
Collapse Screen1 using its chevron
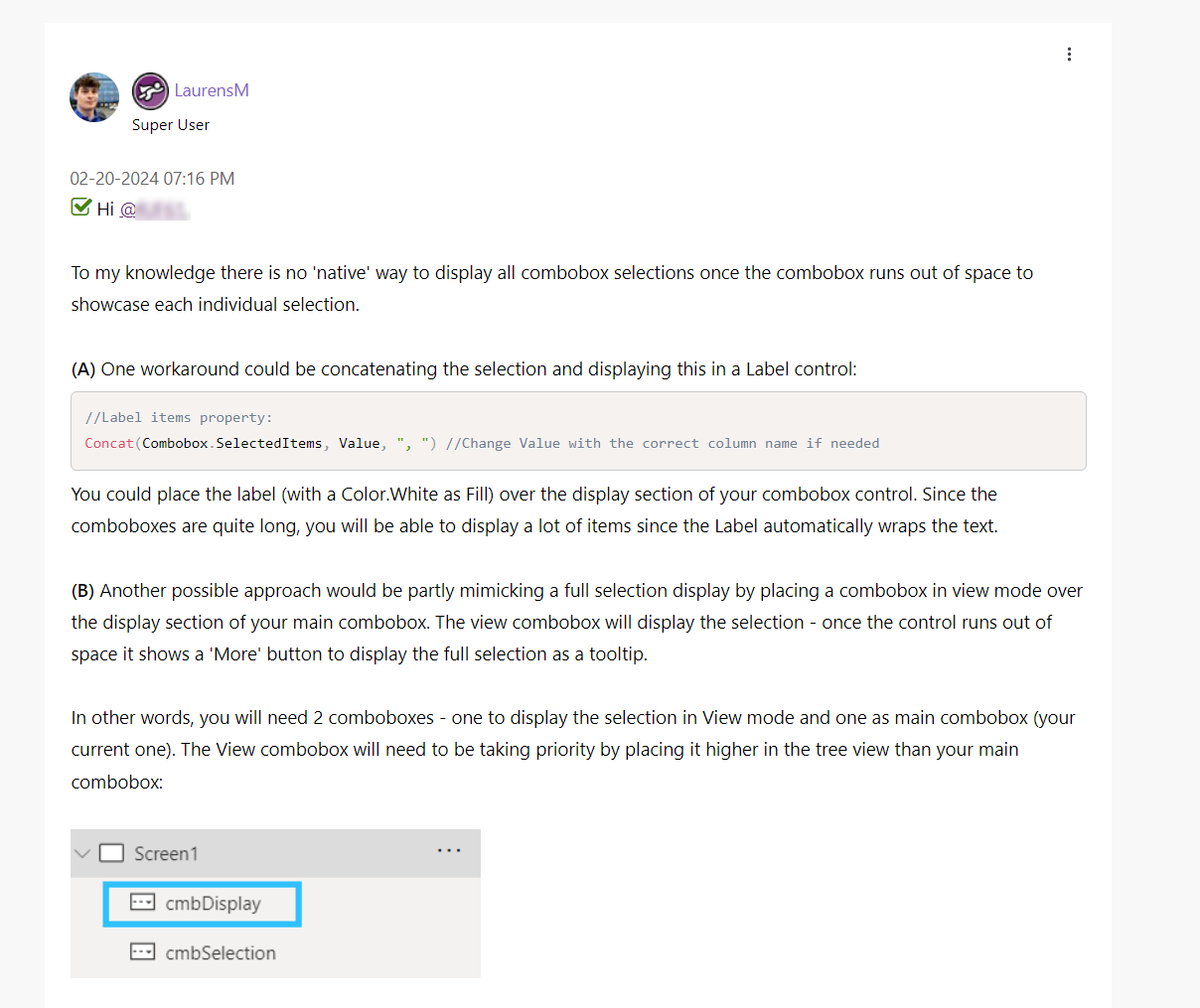coord(82,852)
